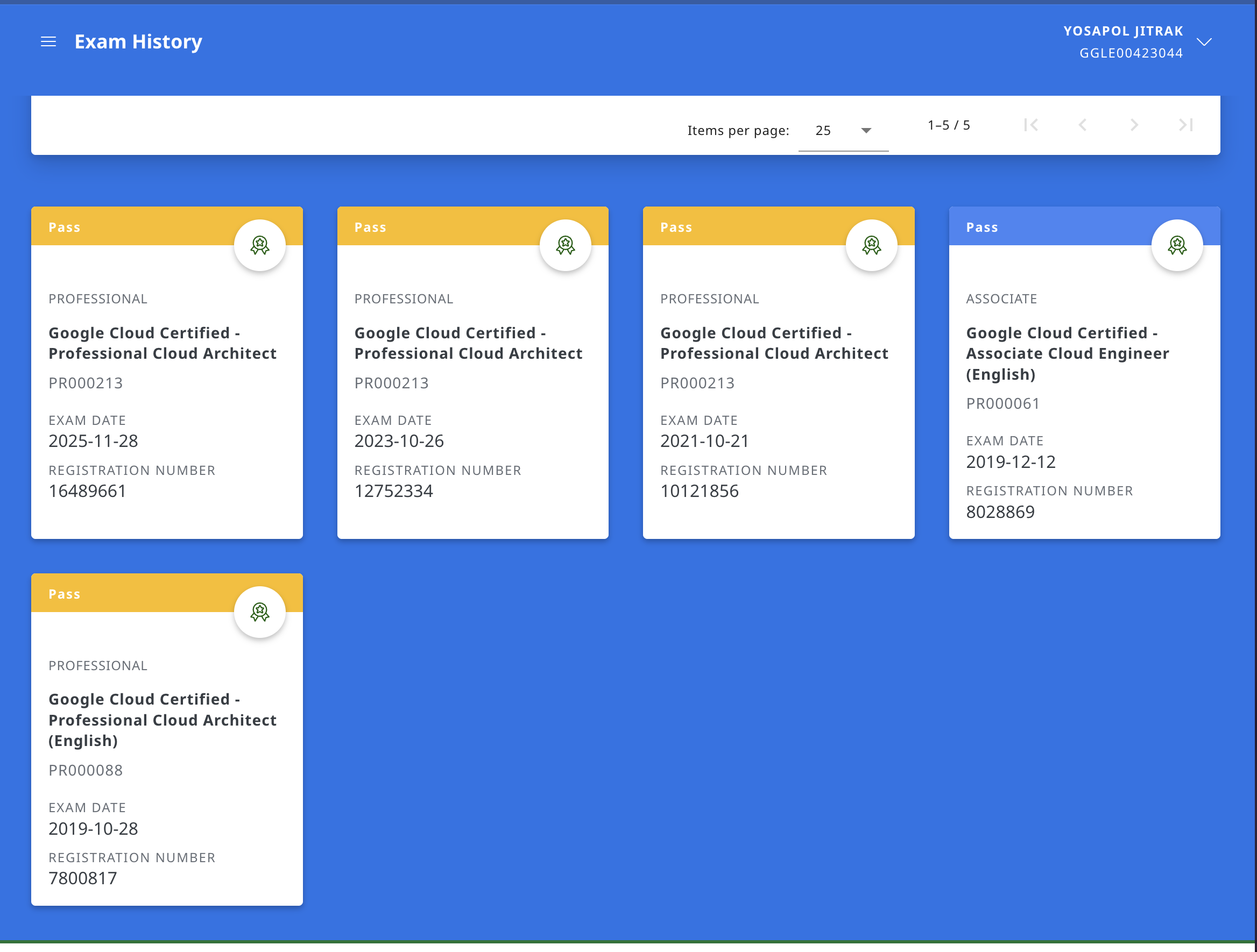Go to first page of results
The image size is (1257, 952).
click(1031, 125)
